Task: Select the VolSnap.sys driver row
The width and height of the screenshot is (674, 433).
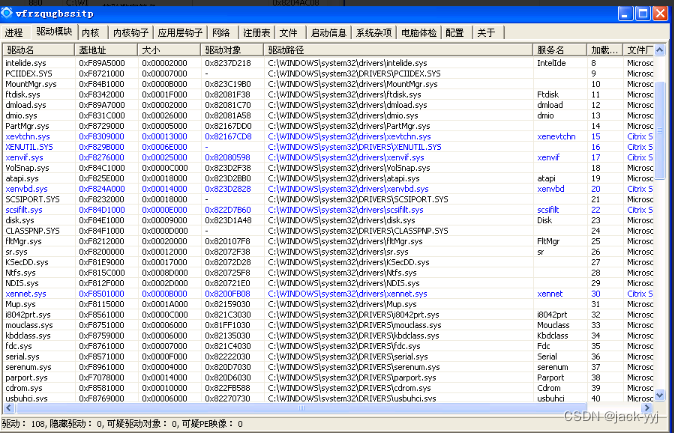Action: (329, 168)
